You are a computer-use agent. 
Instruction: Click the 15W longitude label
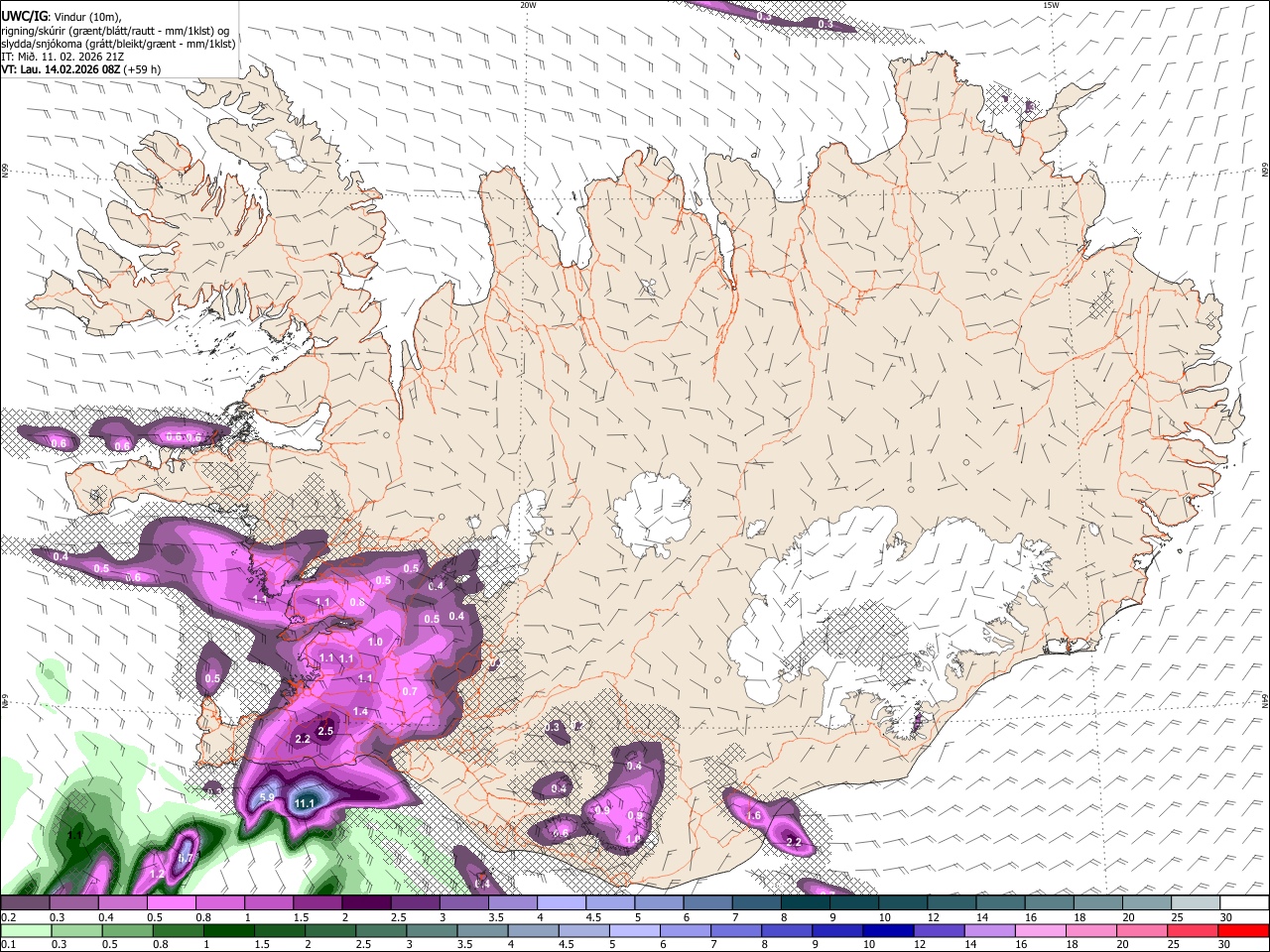1051,5
